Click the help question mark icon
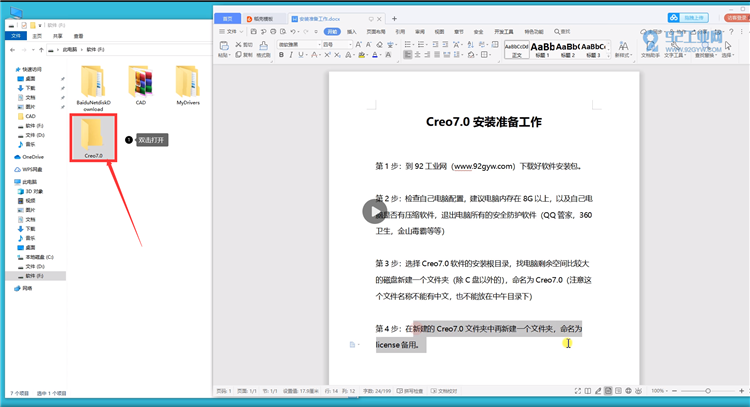Image resolution: width=750 pixels, height=407 pixels. point(731,32)
